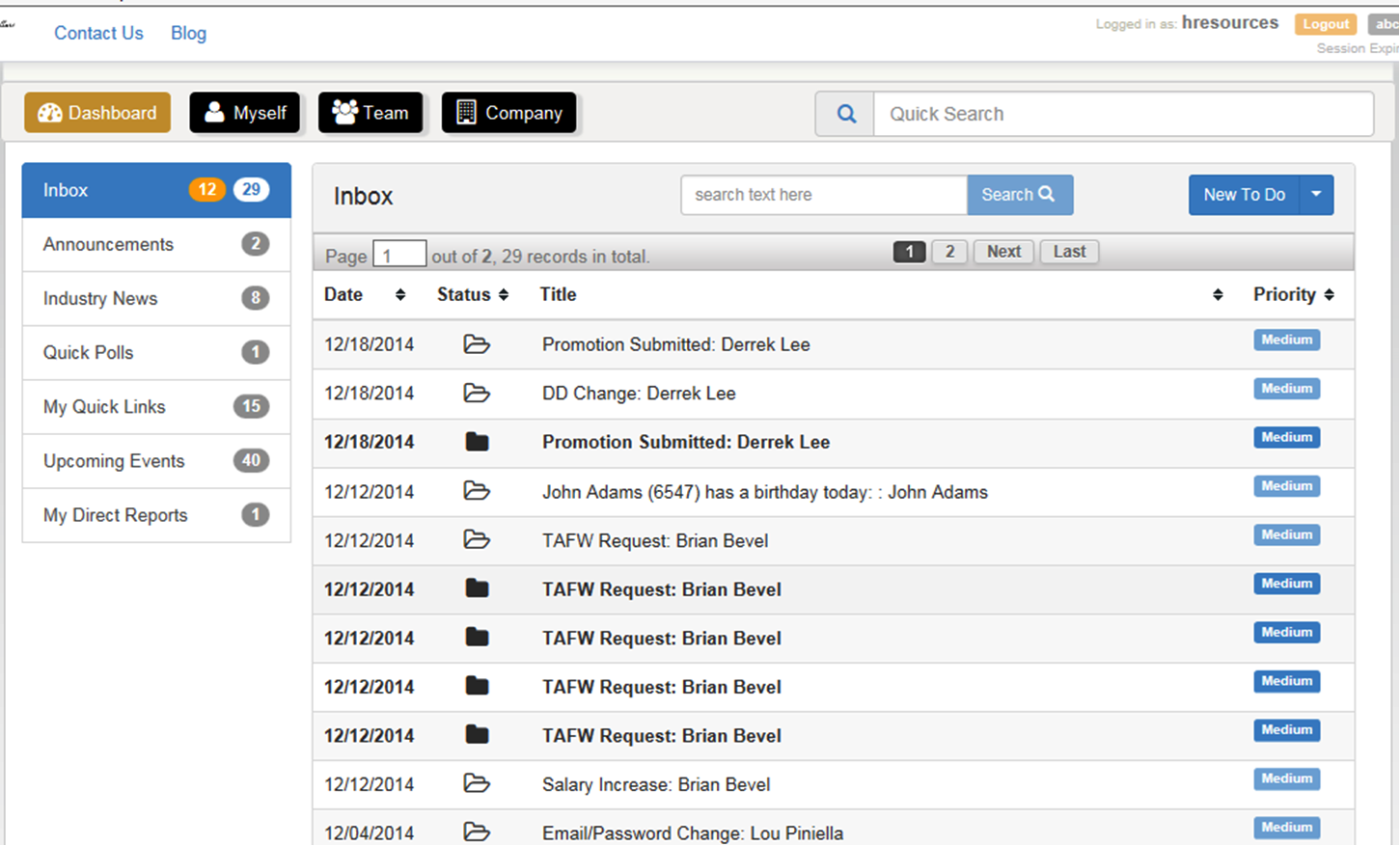1400x846 pixels.
Task: Open the Dashboard section
Action: 96,112
